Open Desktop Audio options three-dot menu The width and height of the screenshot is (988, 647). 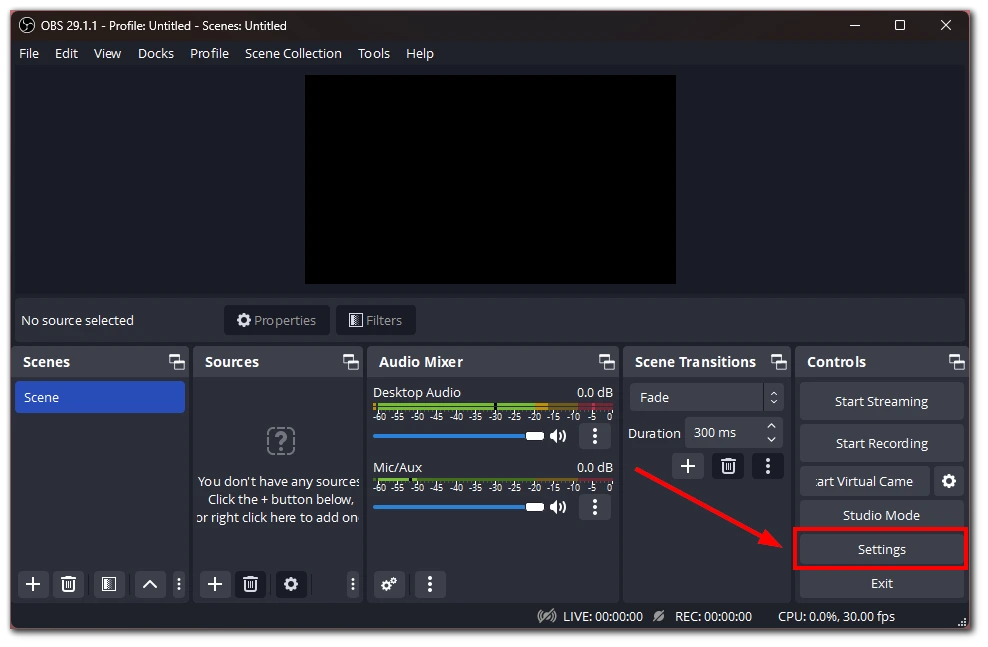595,436
